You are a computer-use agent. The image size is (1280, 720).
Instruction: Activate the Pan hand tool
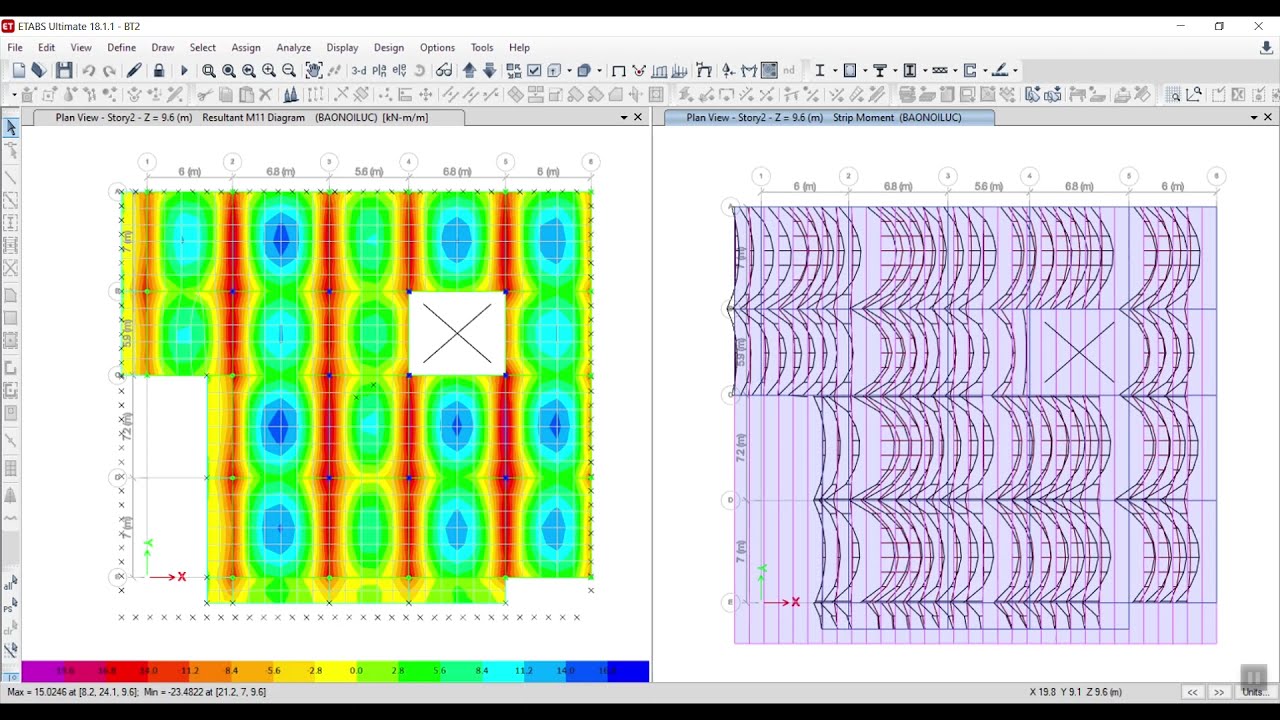[x=313, y=70]
